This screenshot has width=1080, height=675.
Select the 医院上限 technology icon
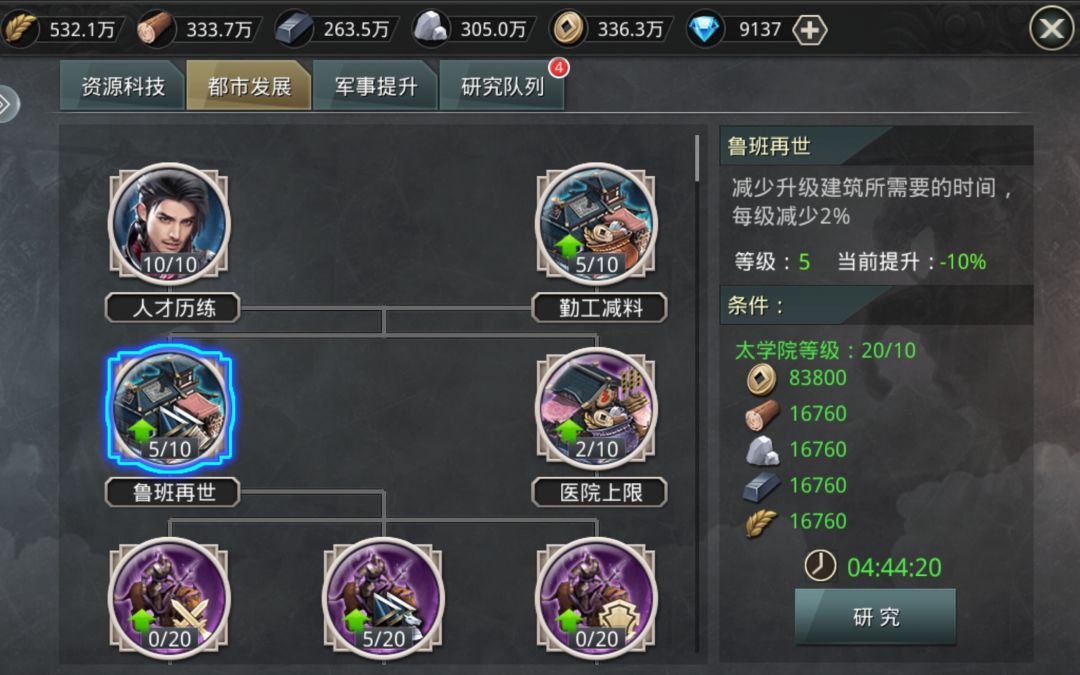pyautogui.click(x=596, y=408)
